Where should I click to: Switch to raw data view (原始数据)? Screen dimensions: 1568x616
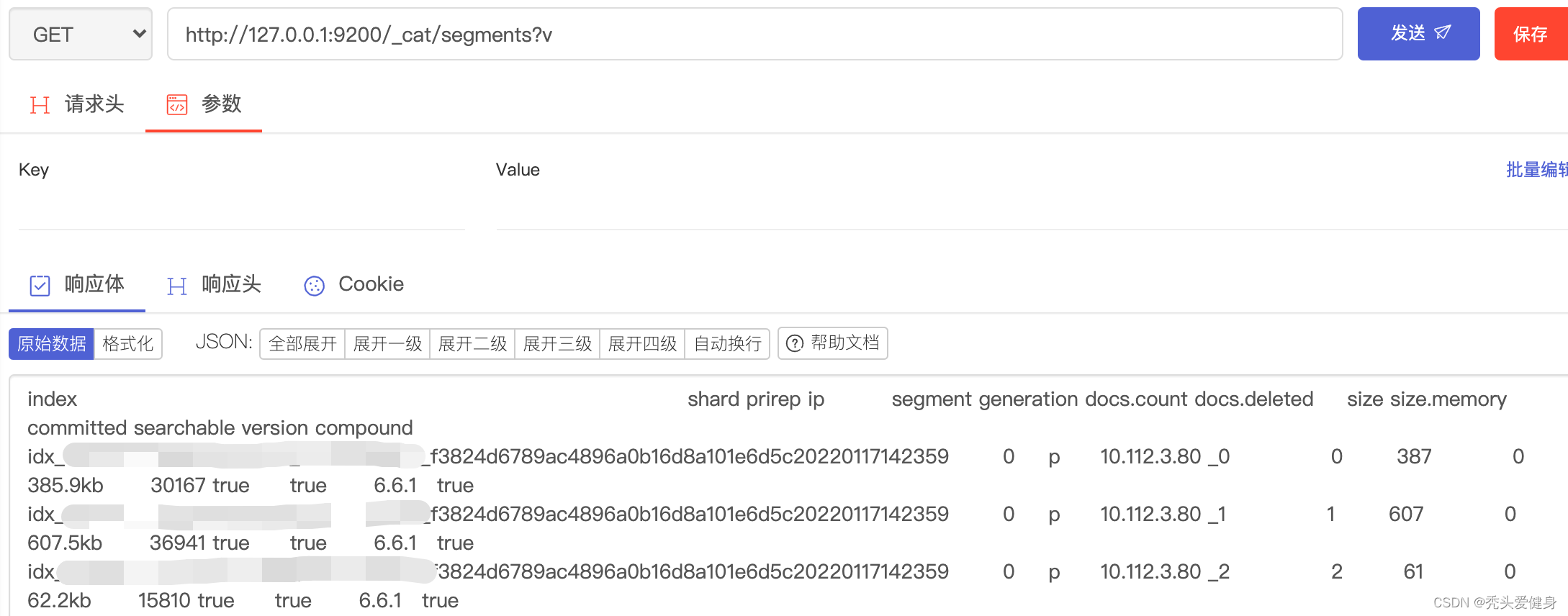(51, 344)
